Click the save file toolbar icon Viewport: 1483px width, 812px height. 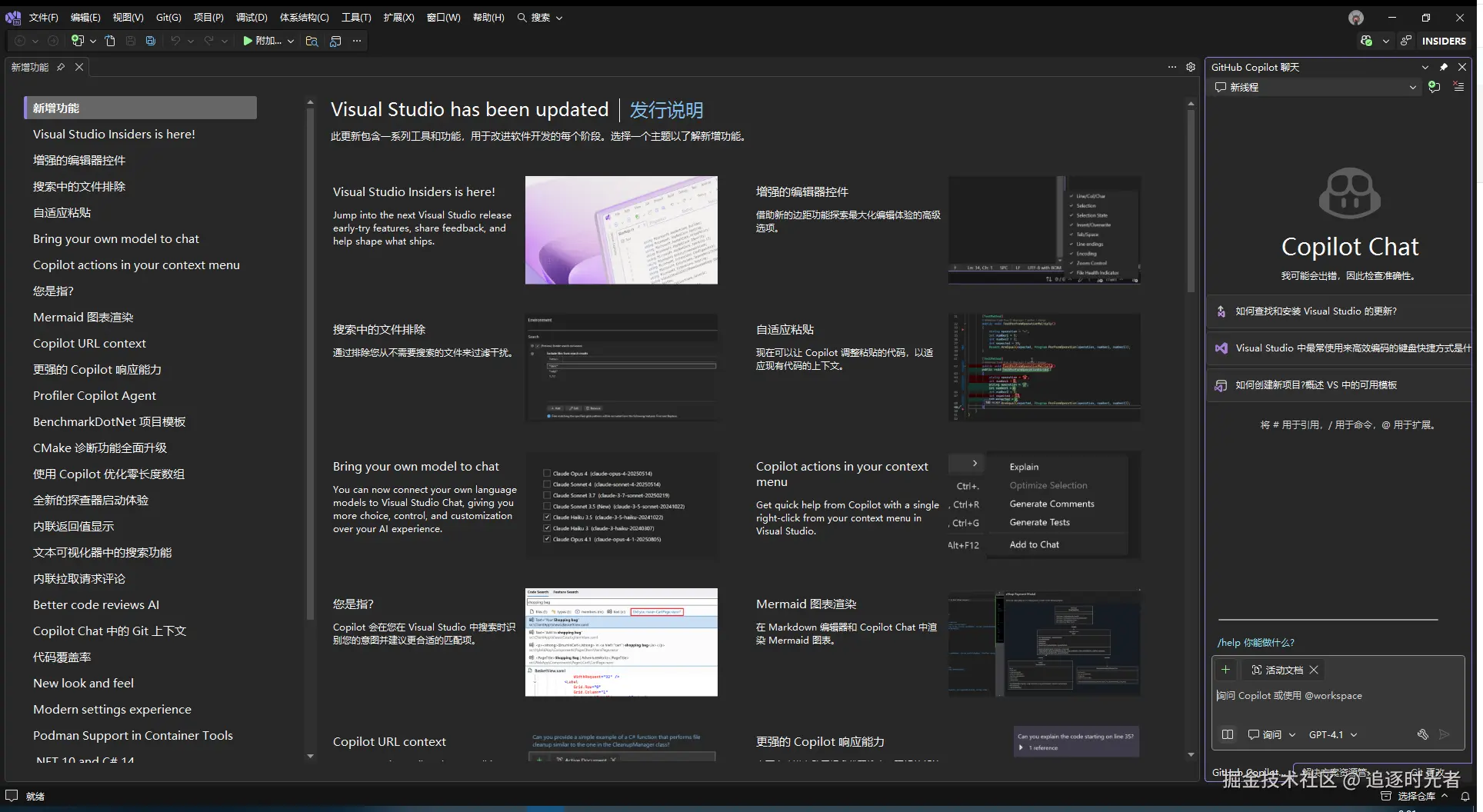pyautogui.click(x=131, y=41)
